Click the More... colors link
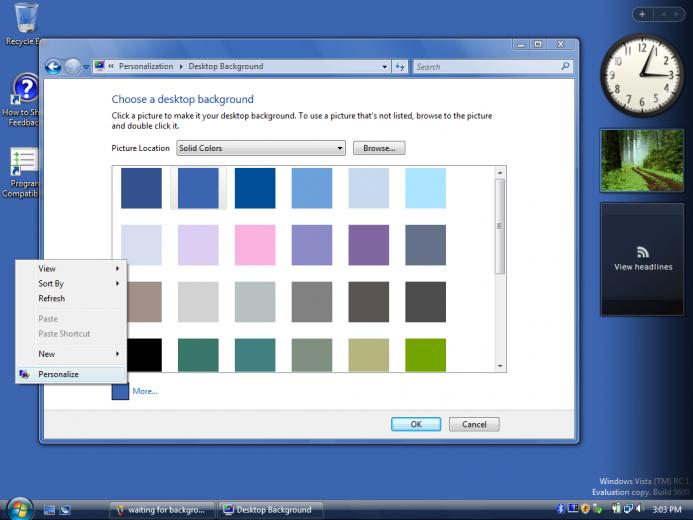Viewport: 693px width, 520px height. 145,391
